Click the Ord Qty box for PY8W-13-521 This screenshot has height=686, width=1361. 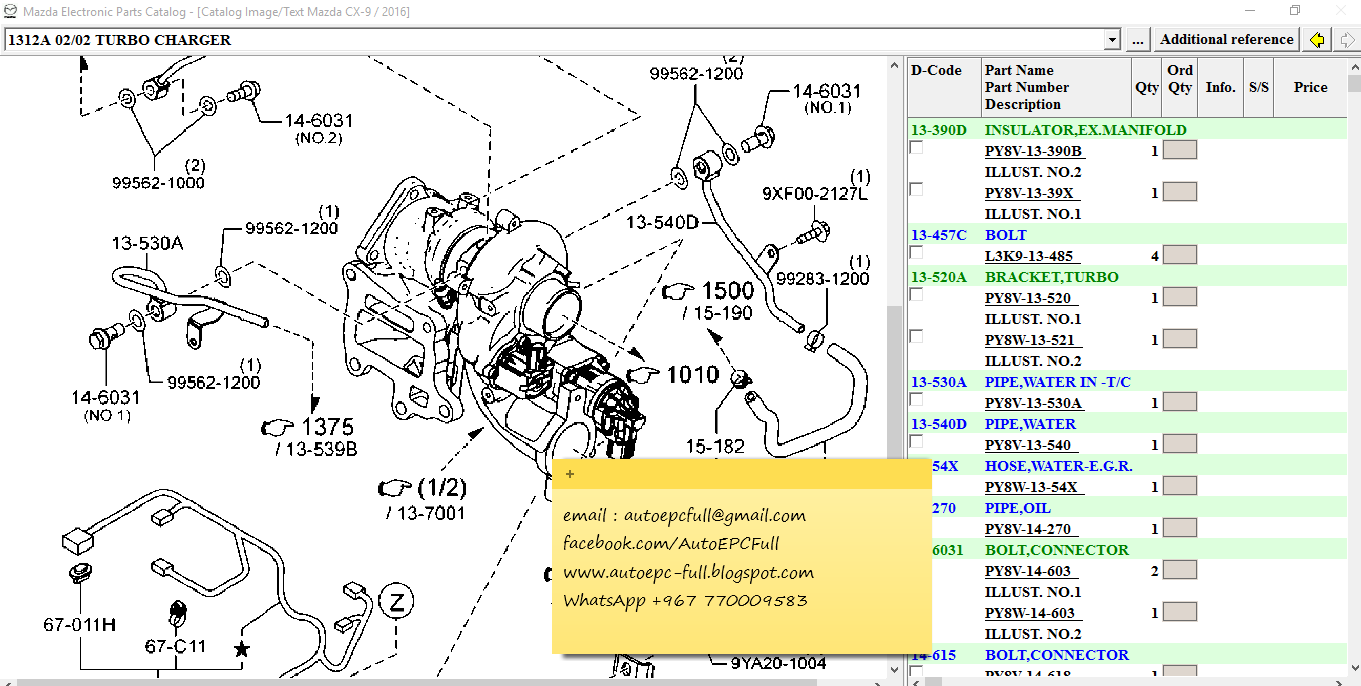[1180, 339]
